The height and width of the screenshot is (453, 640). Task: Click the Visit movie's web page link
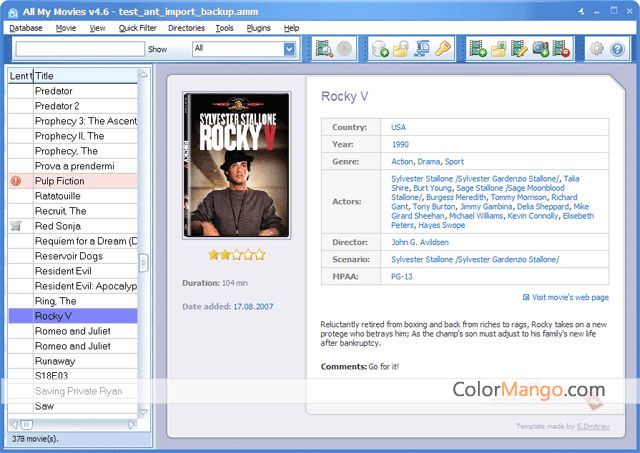[x=570, y=297]
